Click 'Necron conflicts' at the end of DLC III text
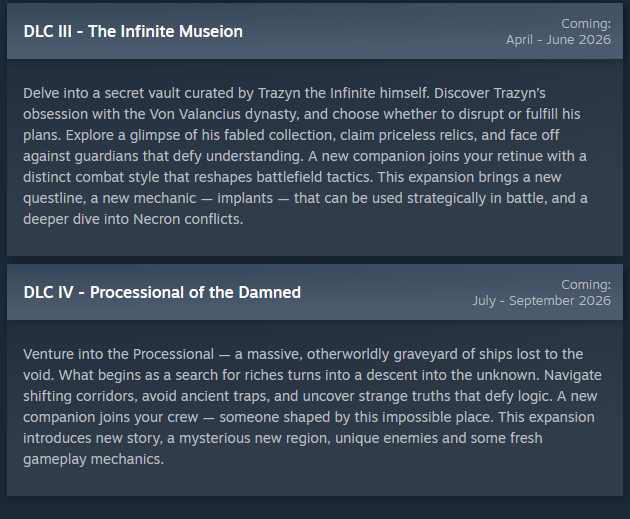Image resolution: width=630 pixels, height=519 pixels. pos(188,219)
